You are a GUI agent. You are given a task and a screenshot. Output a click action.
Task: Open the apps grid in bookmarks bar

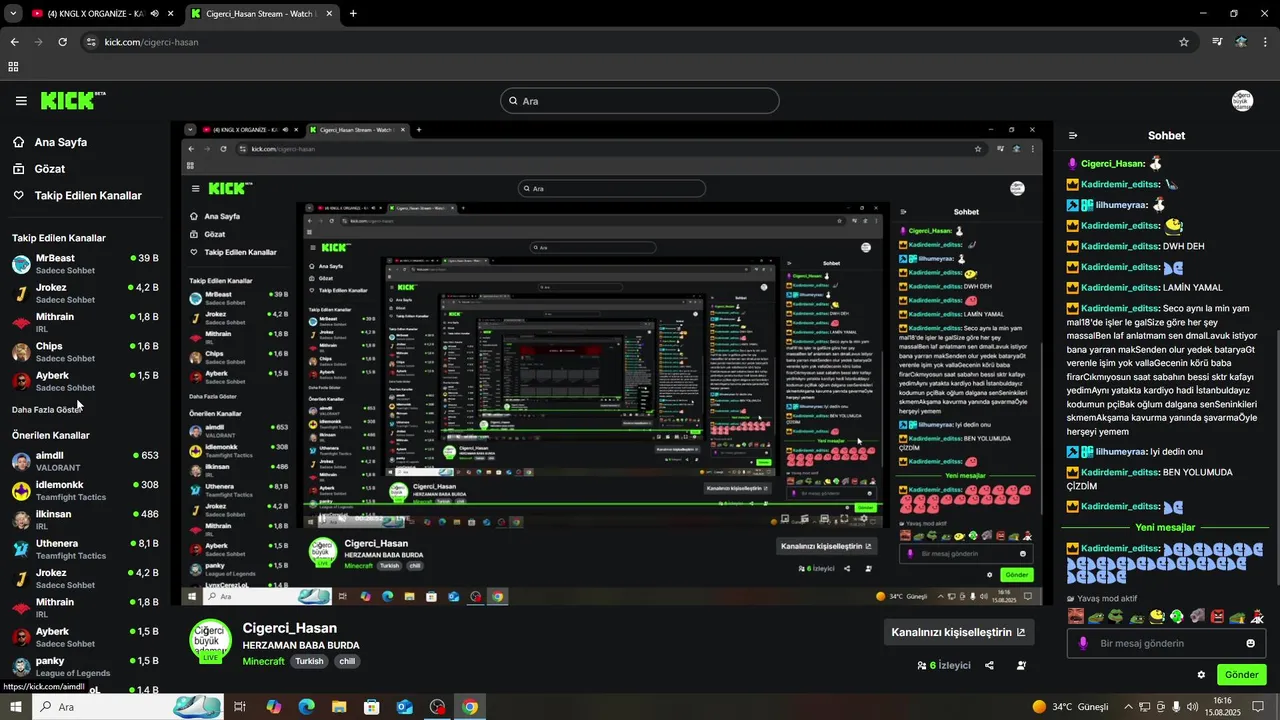(x=13, y=67)
